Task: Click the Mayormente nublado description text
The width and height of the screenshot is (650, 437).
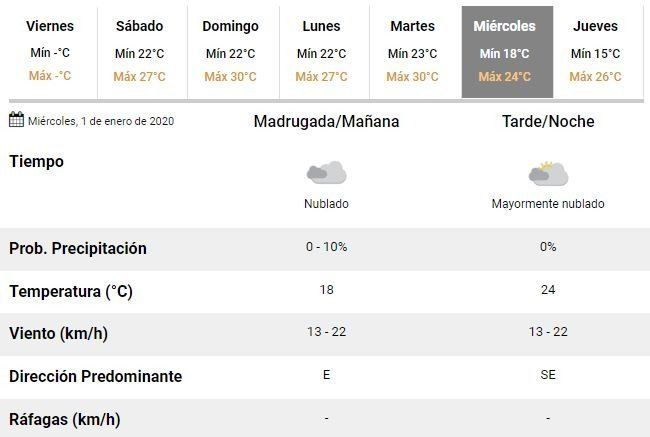Action: point(548,203)
